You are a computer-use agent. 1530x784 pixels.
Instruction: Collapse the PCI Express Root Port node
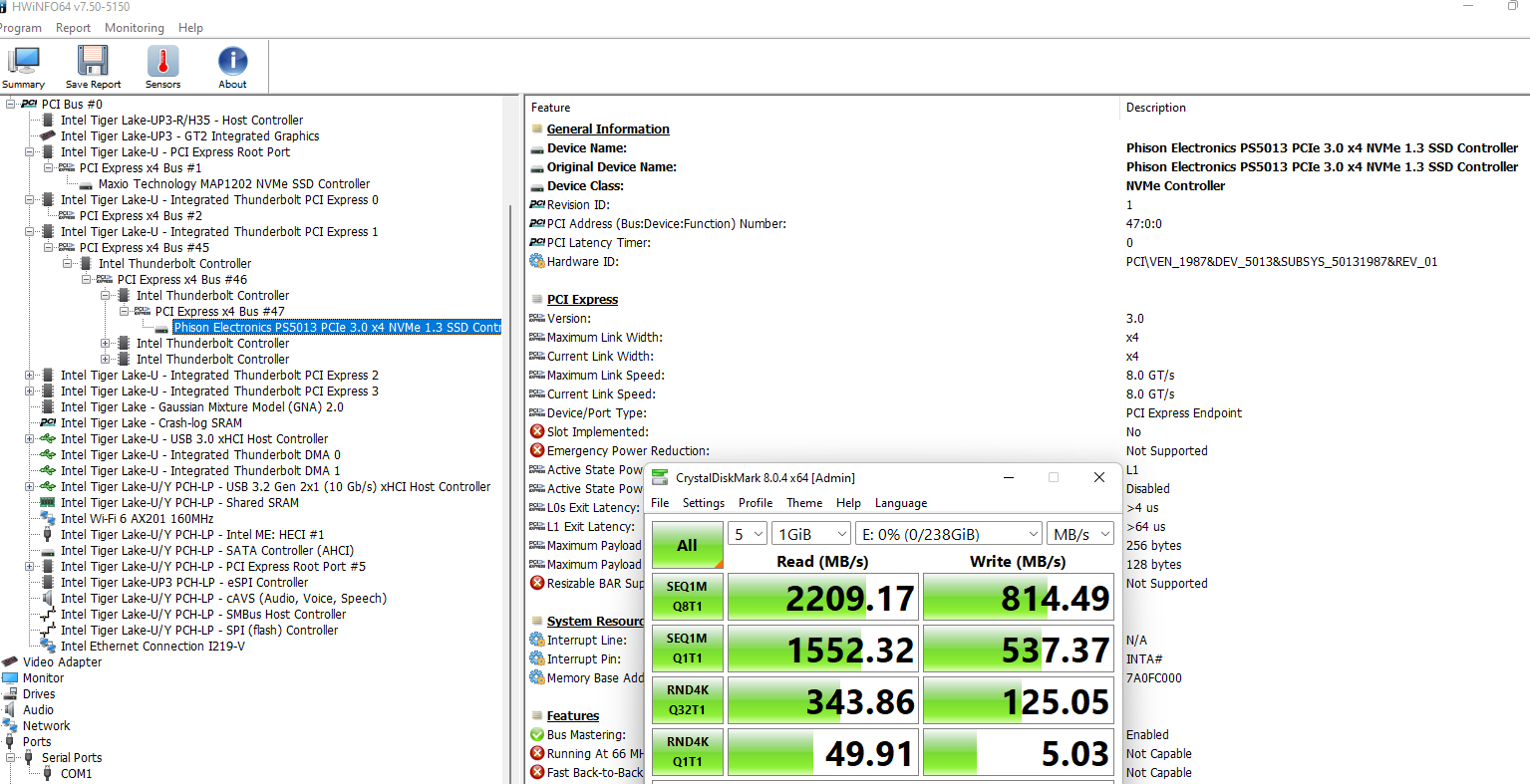tap(30, 151)
